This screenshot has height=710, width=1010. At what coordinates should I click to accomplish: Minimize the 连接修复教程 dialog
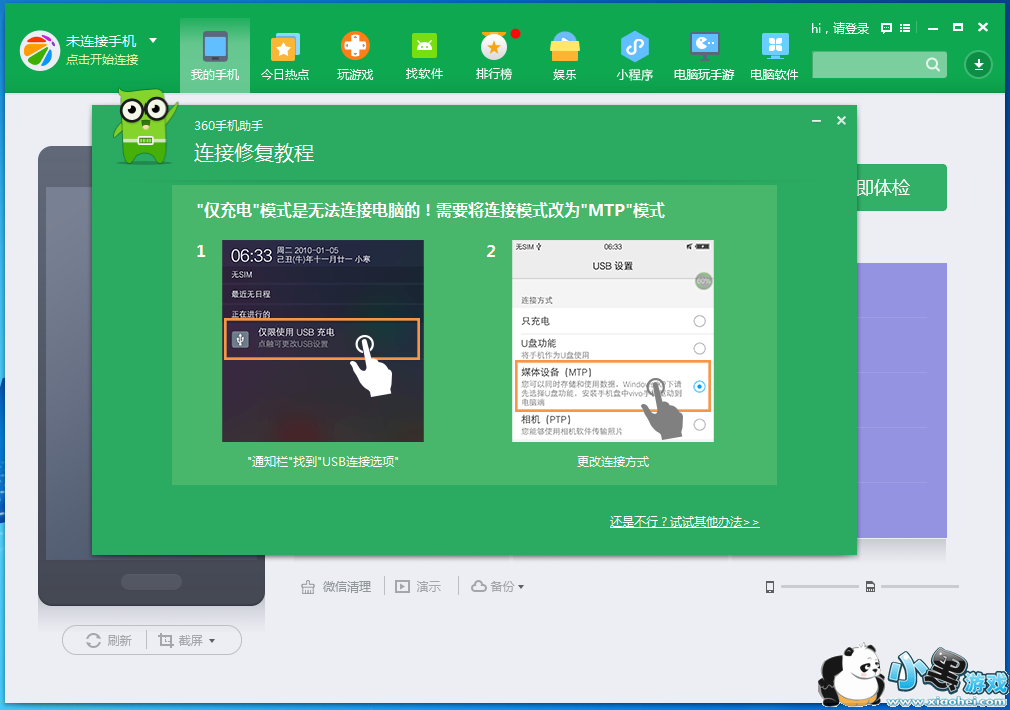(x=816, y=120)
